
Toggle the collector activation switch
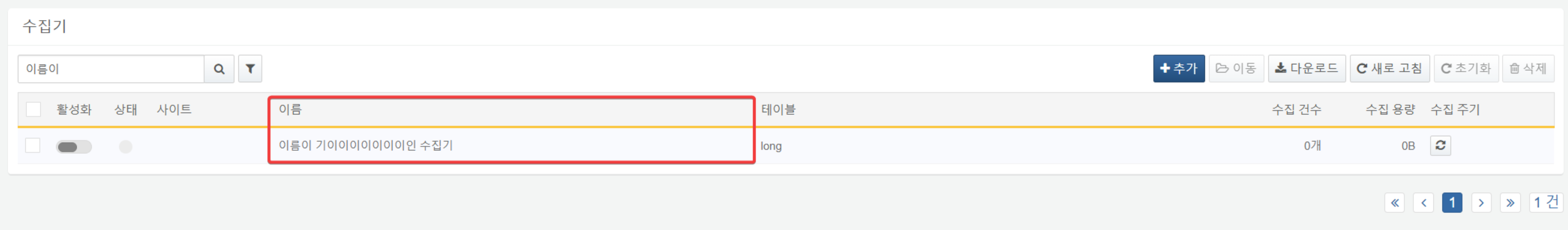(74, 146)
